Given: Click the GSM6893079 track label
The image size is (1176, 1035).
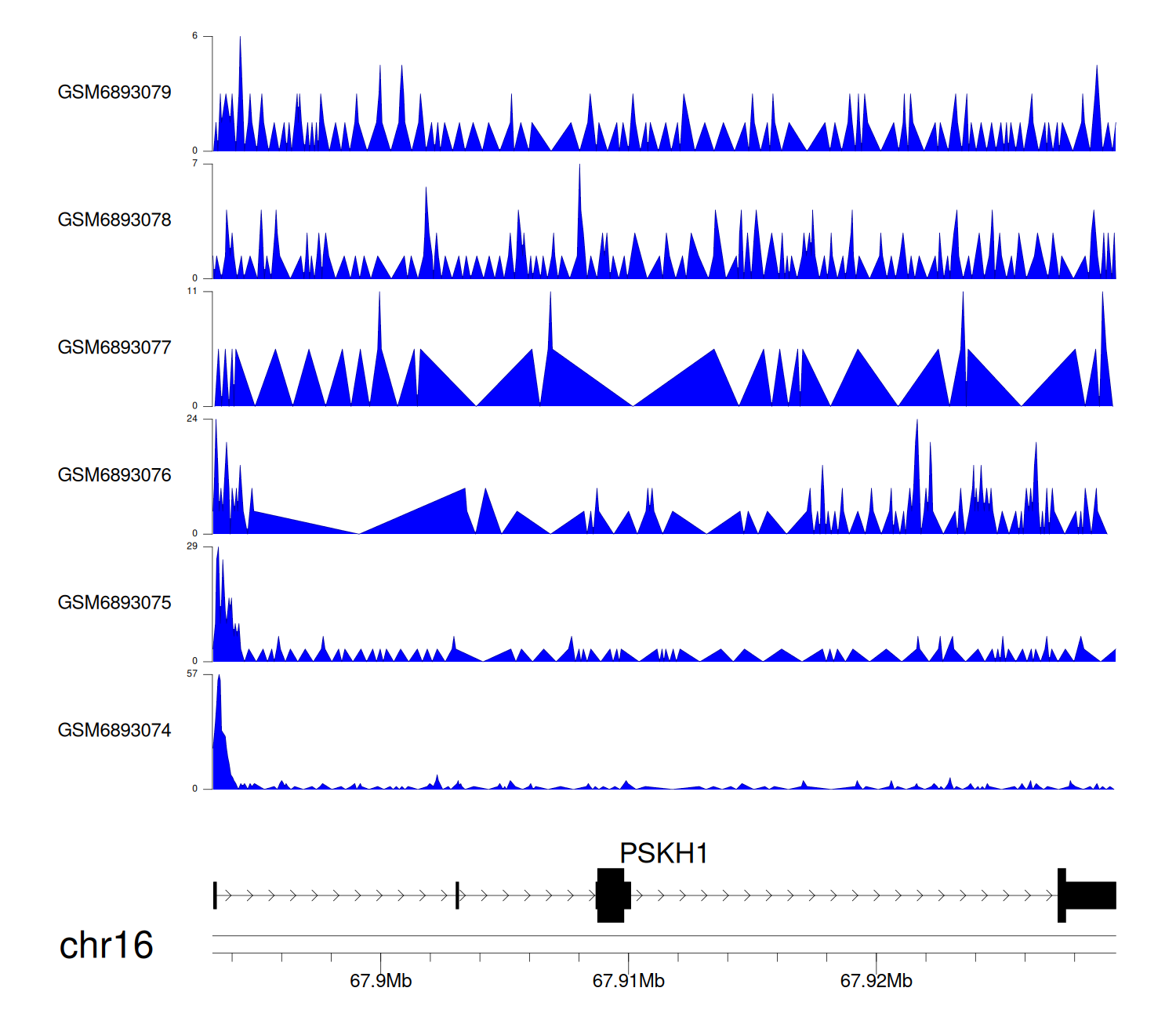Looking at the screenshot, I should tap(114, 93).
